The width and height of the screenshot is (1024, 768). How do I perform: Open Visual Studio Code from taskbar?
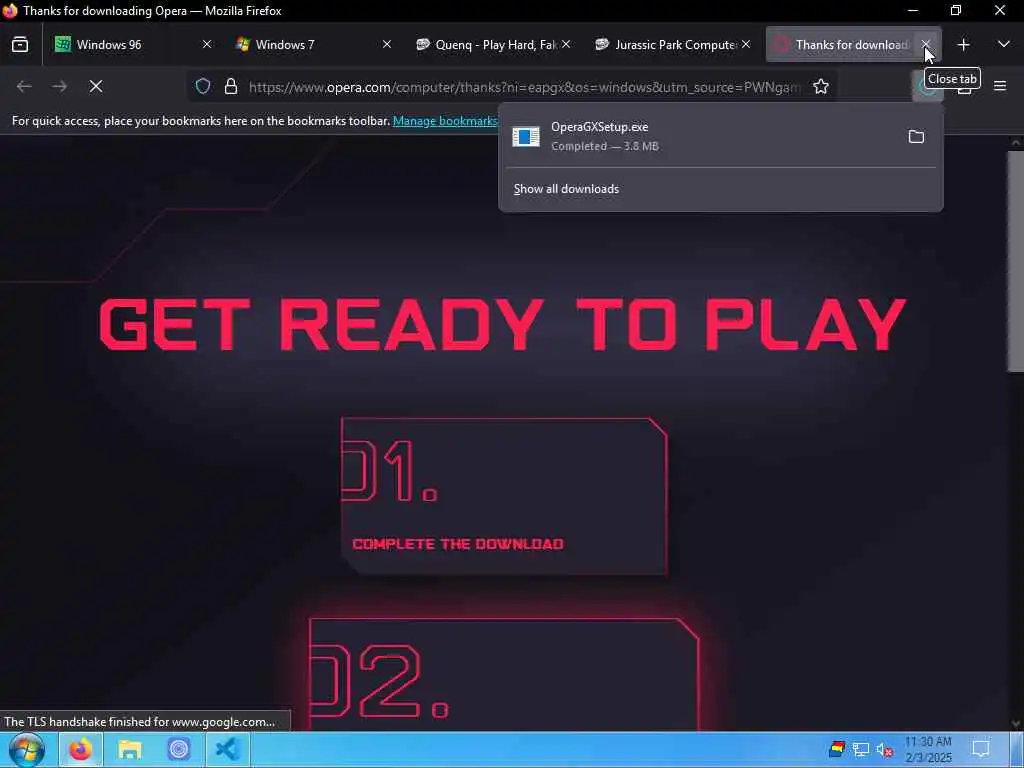[x=227, y=750]
